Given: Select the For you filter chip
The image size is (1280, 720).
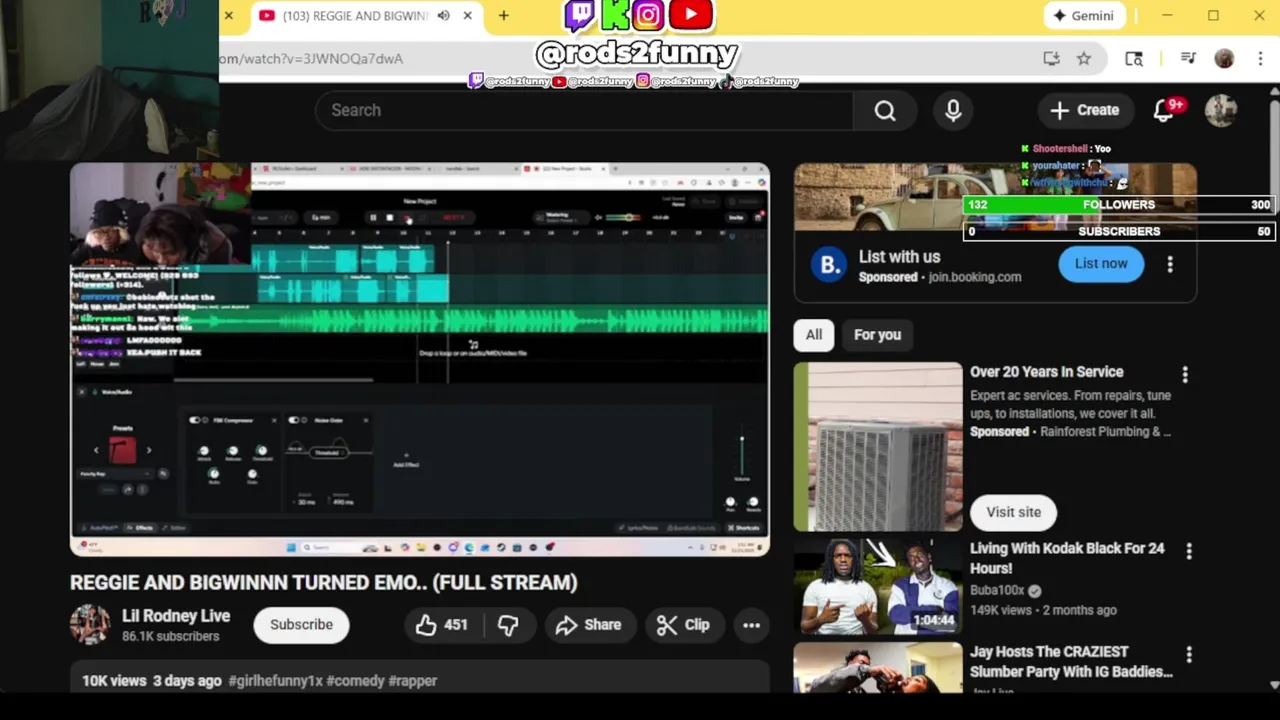Looking at the screenshot, I should click(x=877, y=335).
